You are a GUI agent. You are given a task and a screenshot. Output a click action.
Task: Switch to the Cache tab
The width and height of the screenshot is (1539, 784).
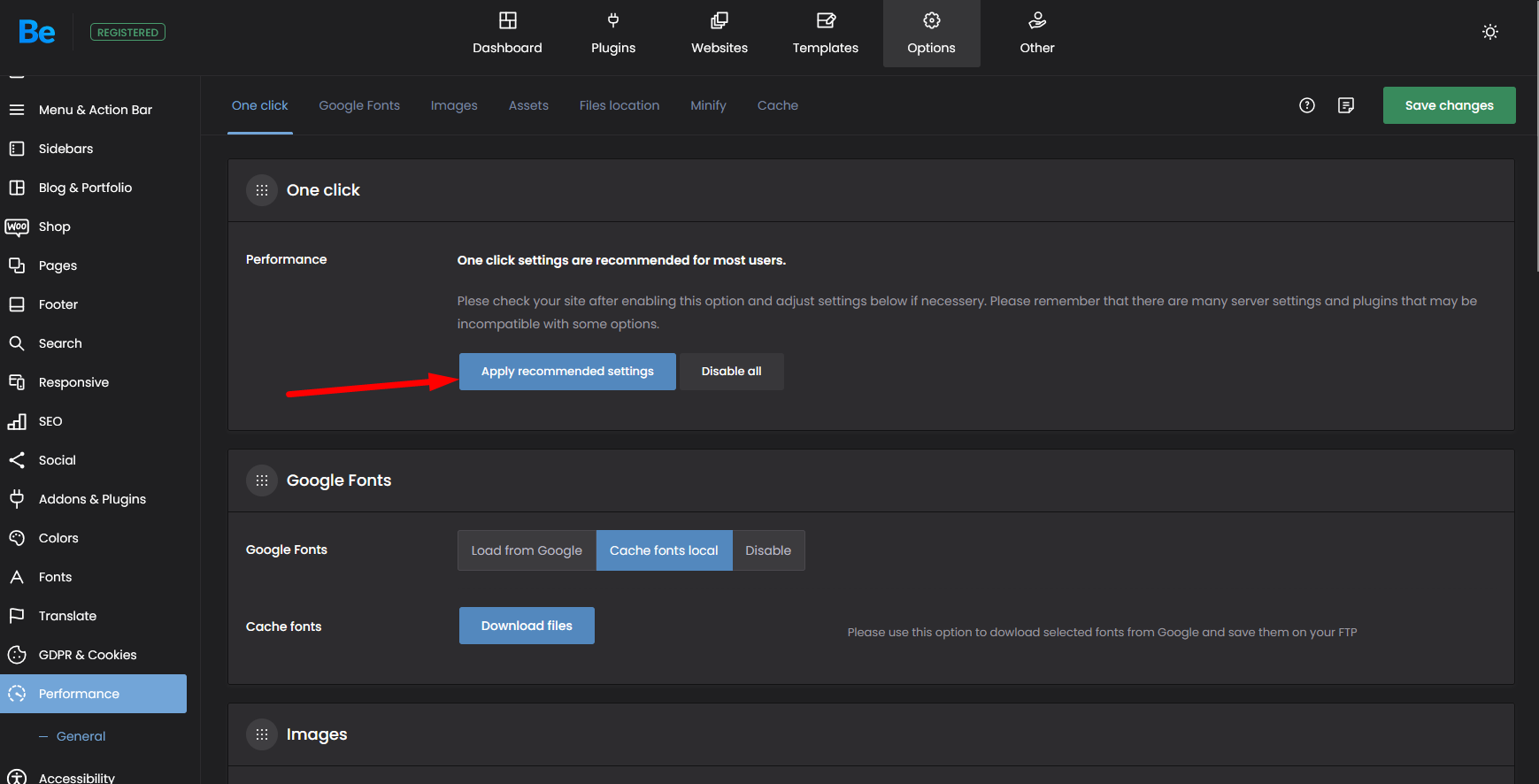point(778,105)
